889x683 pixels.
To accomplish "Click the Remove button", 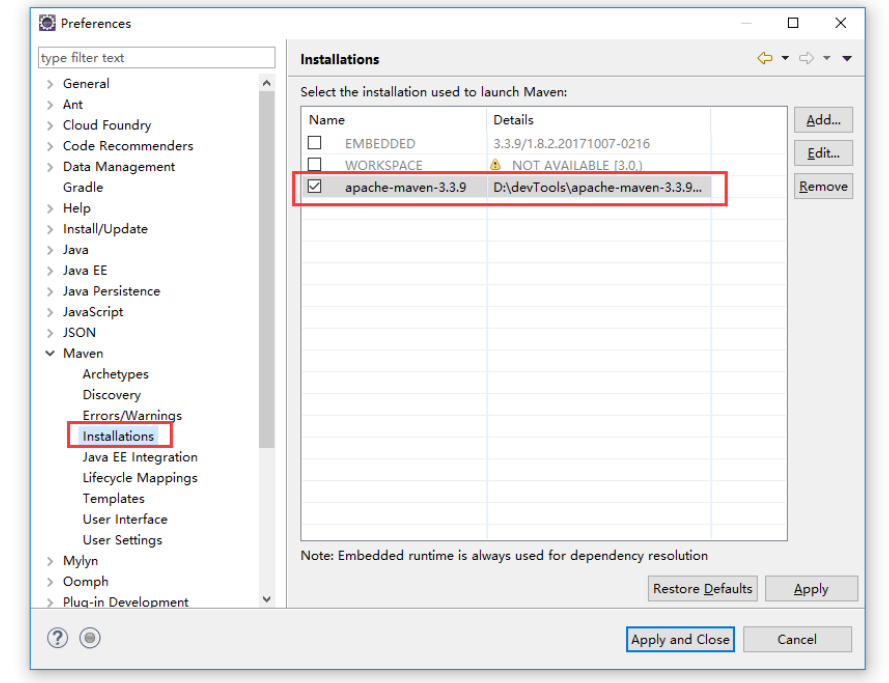I will click(823, 186).
